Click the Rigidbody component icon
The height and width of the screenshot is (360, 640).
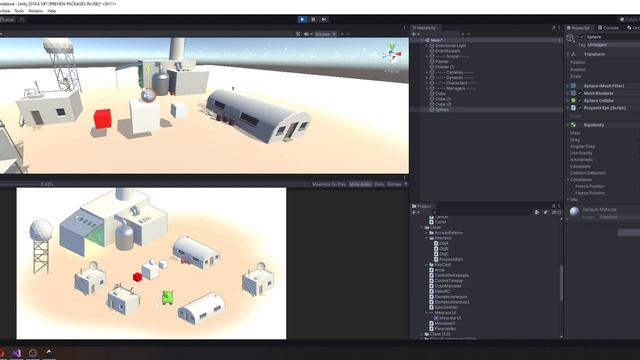(573, 125)
